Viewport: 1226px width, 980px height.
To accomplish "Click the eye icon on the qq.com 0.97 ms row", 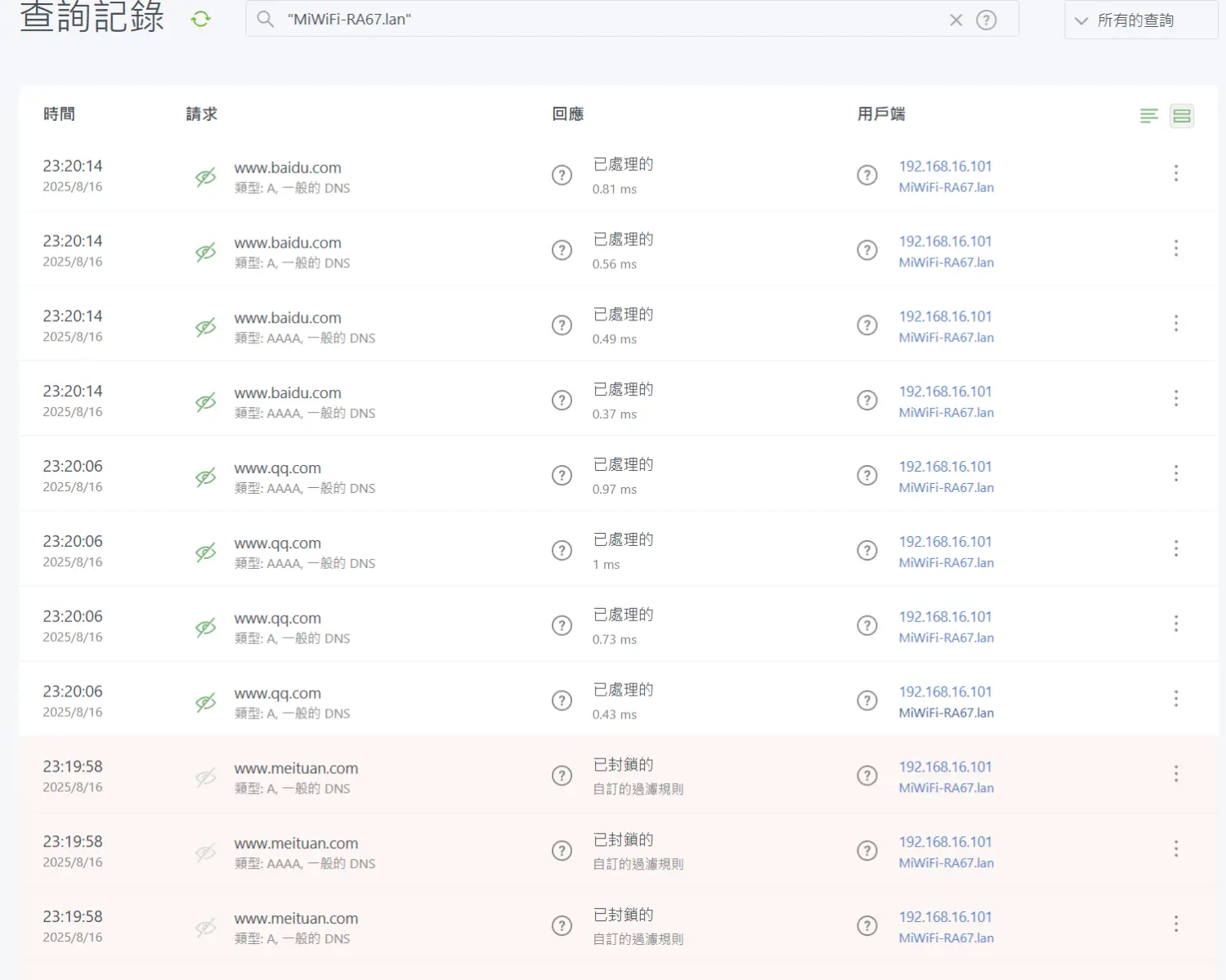I will coord(206,477).
